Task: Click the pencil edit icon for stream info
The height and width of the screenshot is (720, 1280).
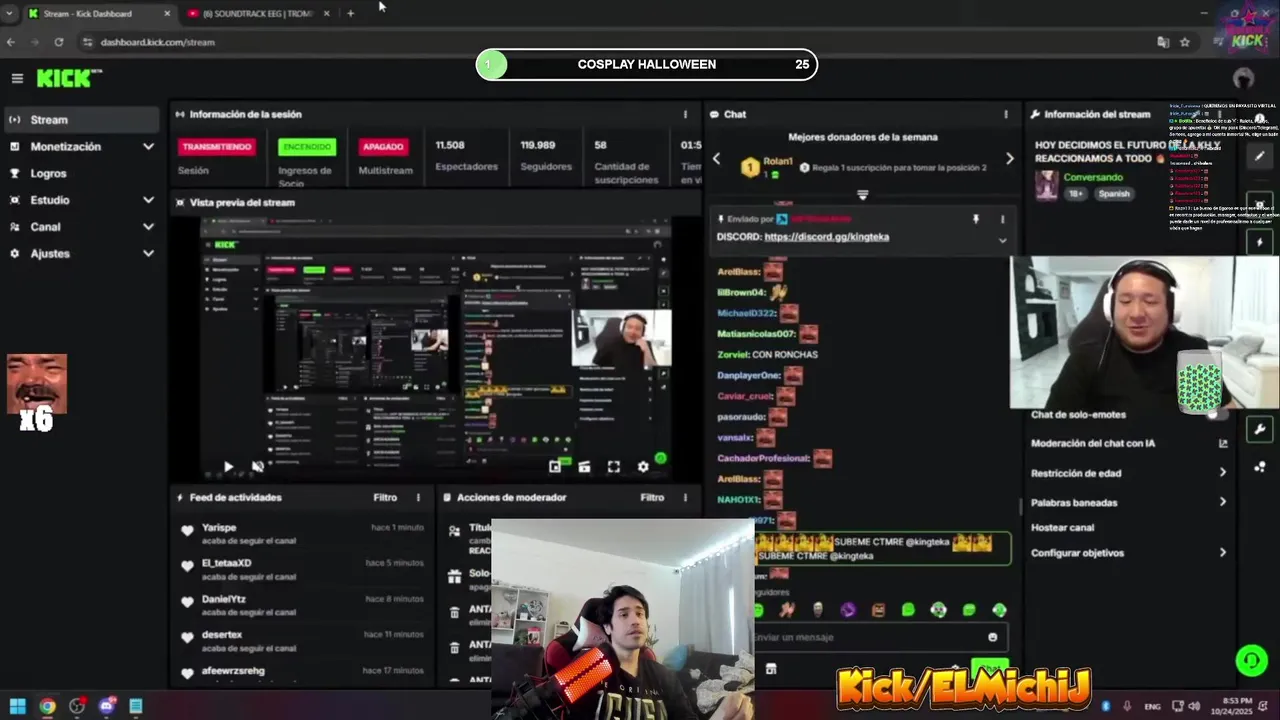Action: point(1259,156)
